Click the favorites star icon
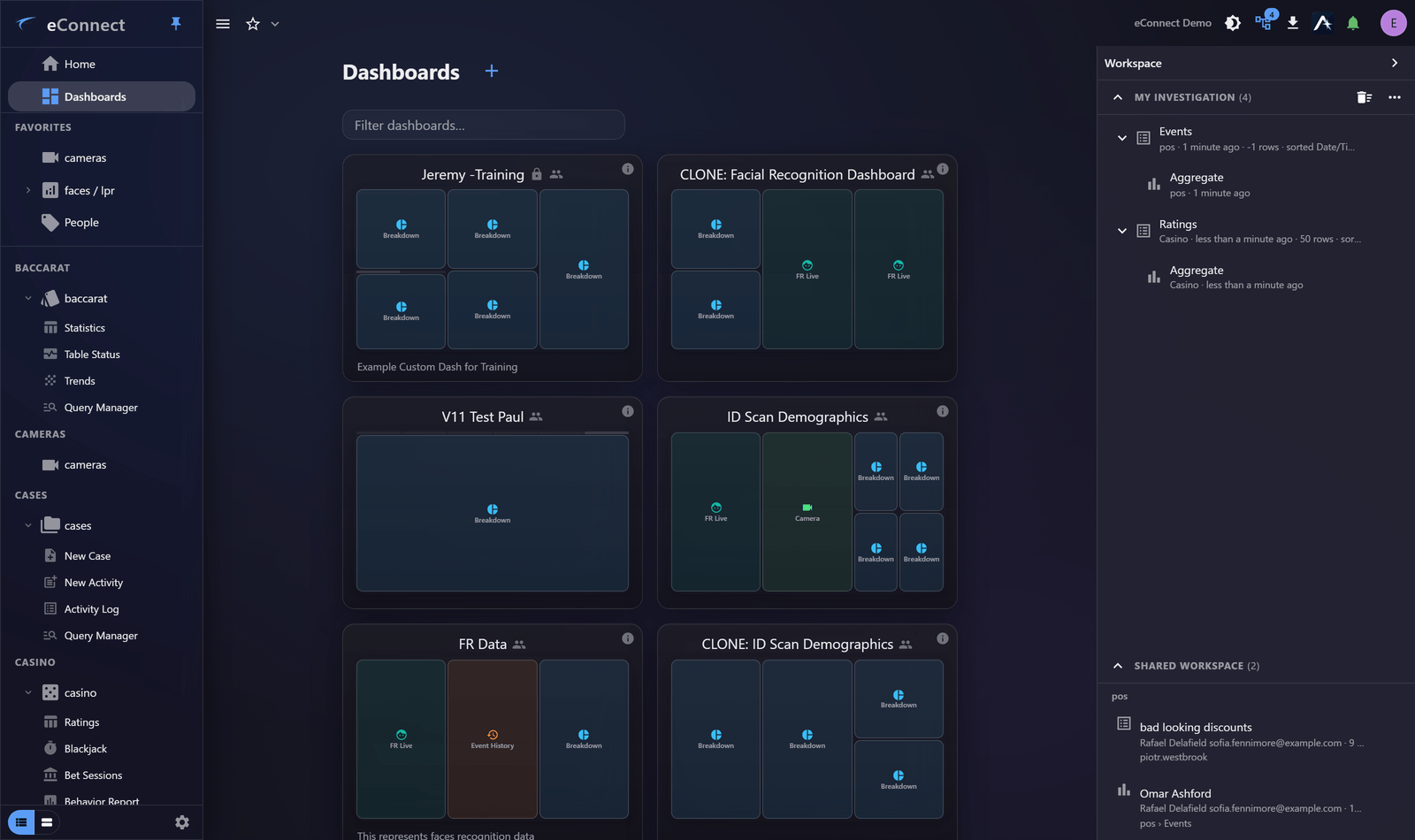The width and height of the screenshot is (1415, 840). (x=253, y=24)
